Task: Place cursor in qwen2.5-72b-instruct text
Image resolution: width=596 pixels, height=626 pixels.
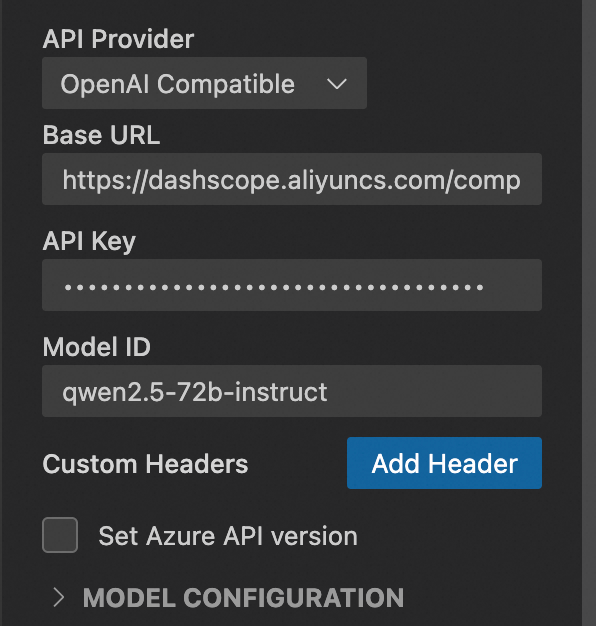Action: tap(195, 392)
